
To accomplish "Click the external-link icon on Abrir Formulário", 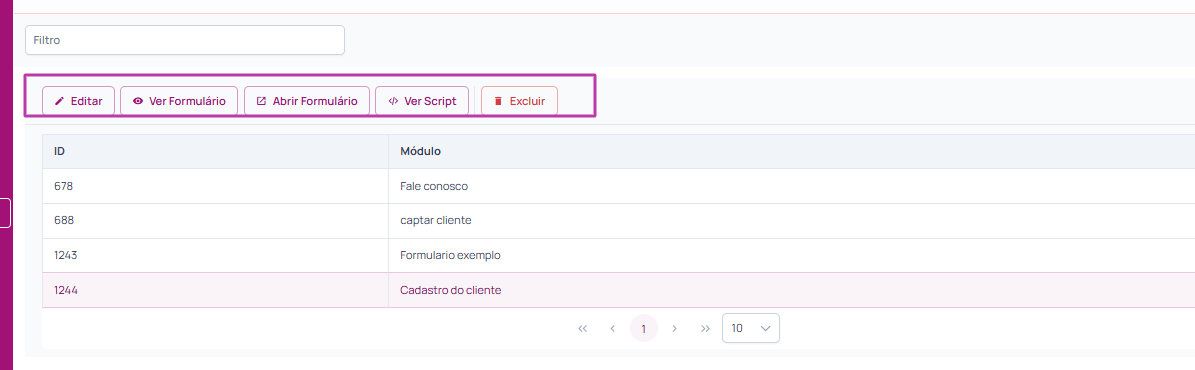I will tap(261, 101).
